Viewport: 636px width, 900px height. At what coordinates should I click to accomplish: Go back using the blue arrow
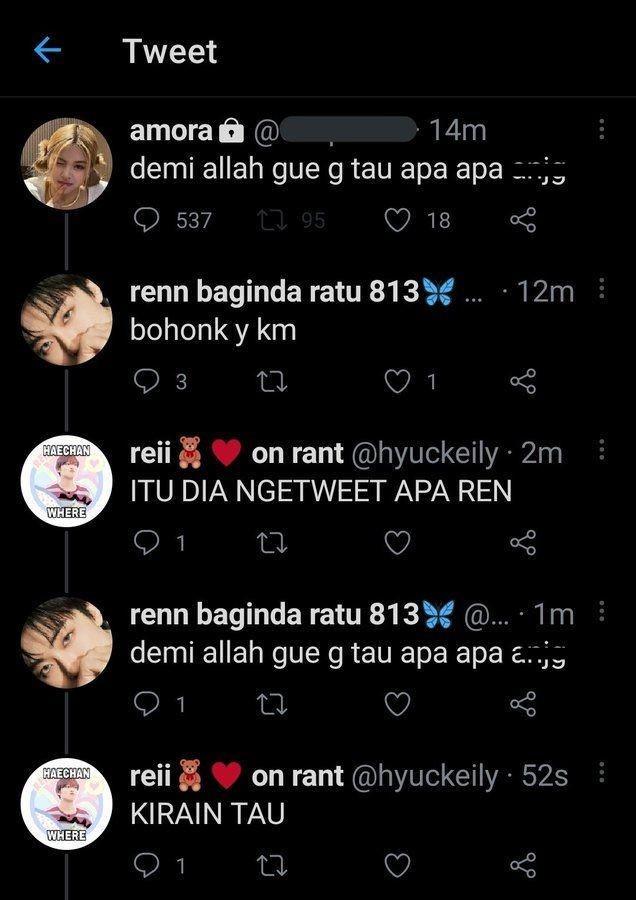click(48, 51)
